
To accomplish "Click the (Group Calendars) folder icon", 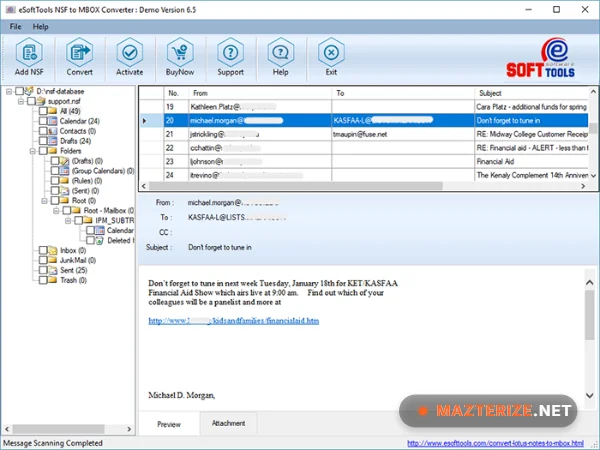I will coord(65,171).
